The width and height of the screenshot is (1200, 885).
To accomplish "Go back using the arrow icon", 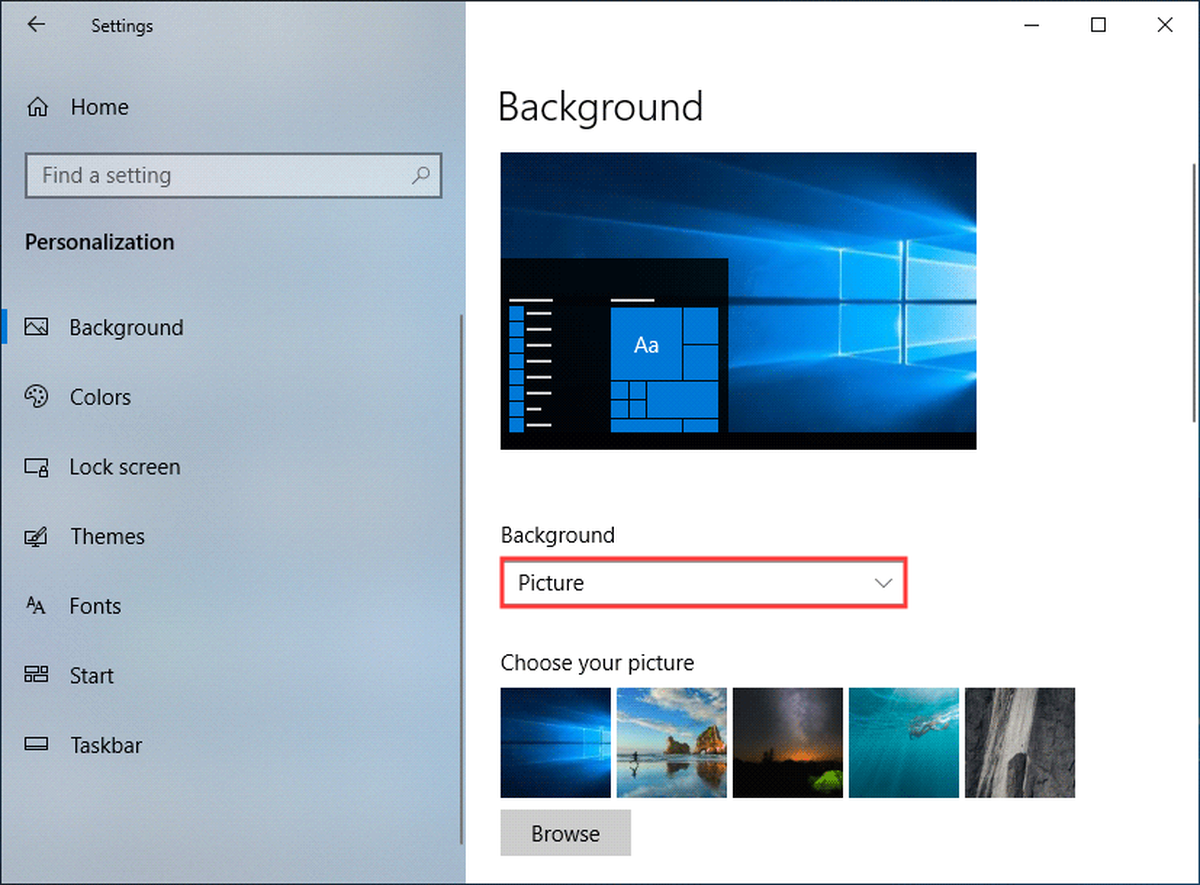I will [36, 25].
